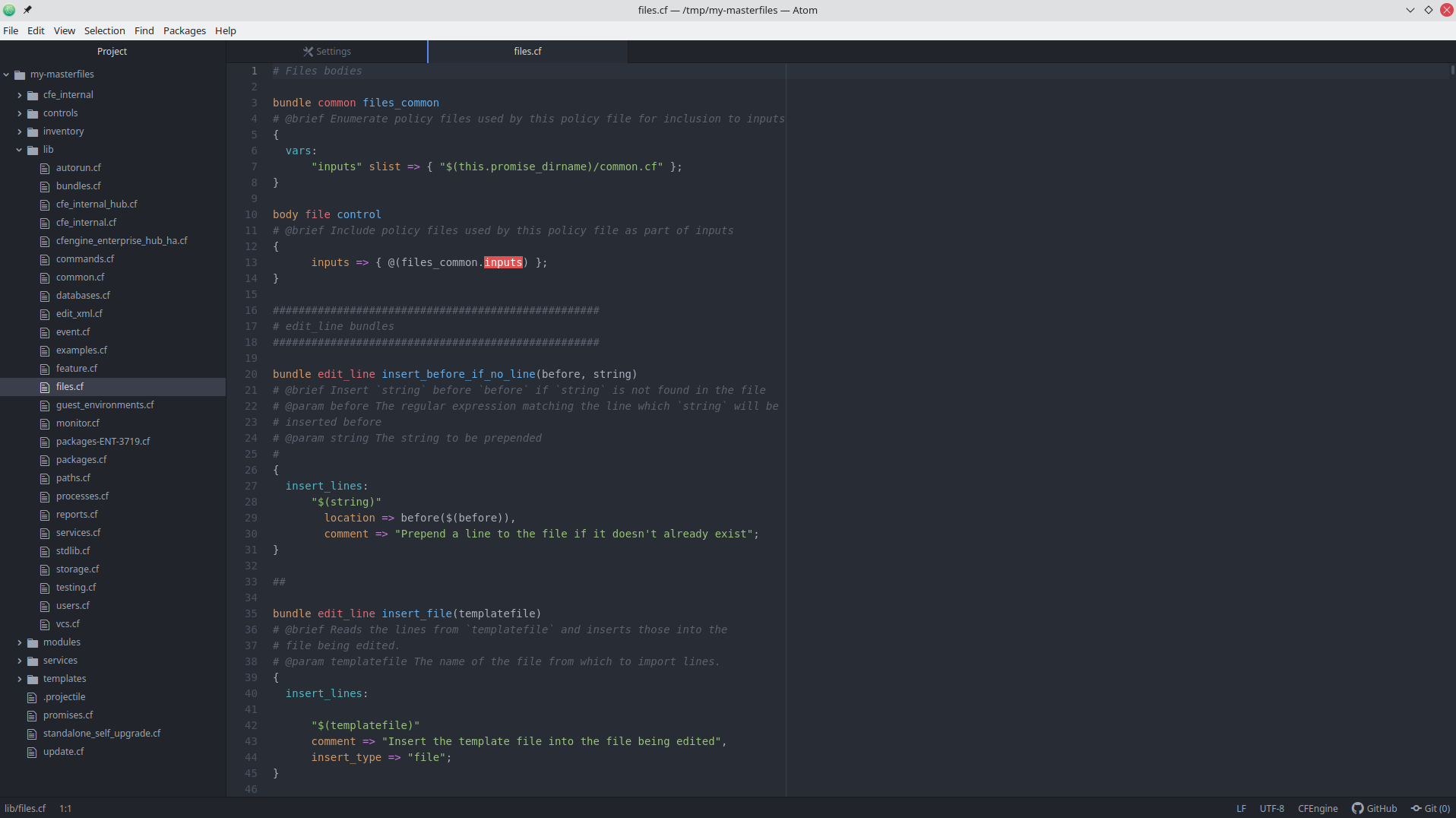Collapse the lib folder
Image resolution: width=1456 pixels, height=818 pixels.
tap(19, 150)
